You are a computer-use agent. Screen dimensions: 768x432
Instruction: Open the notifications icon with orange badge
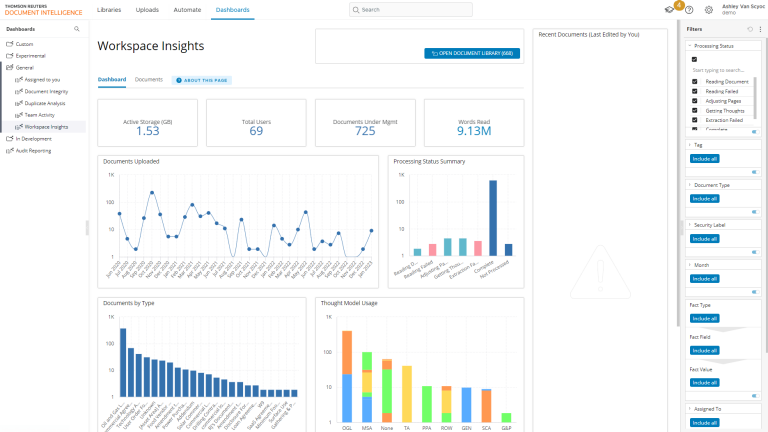coord(669,9)
